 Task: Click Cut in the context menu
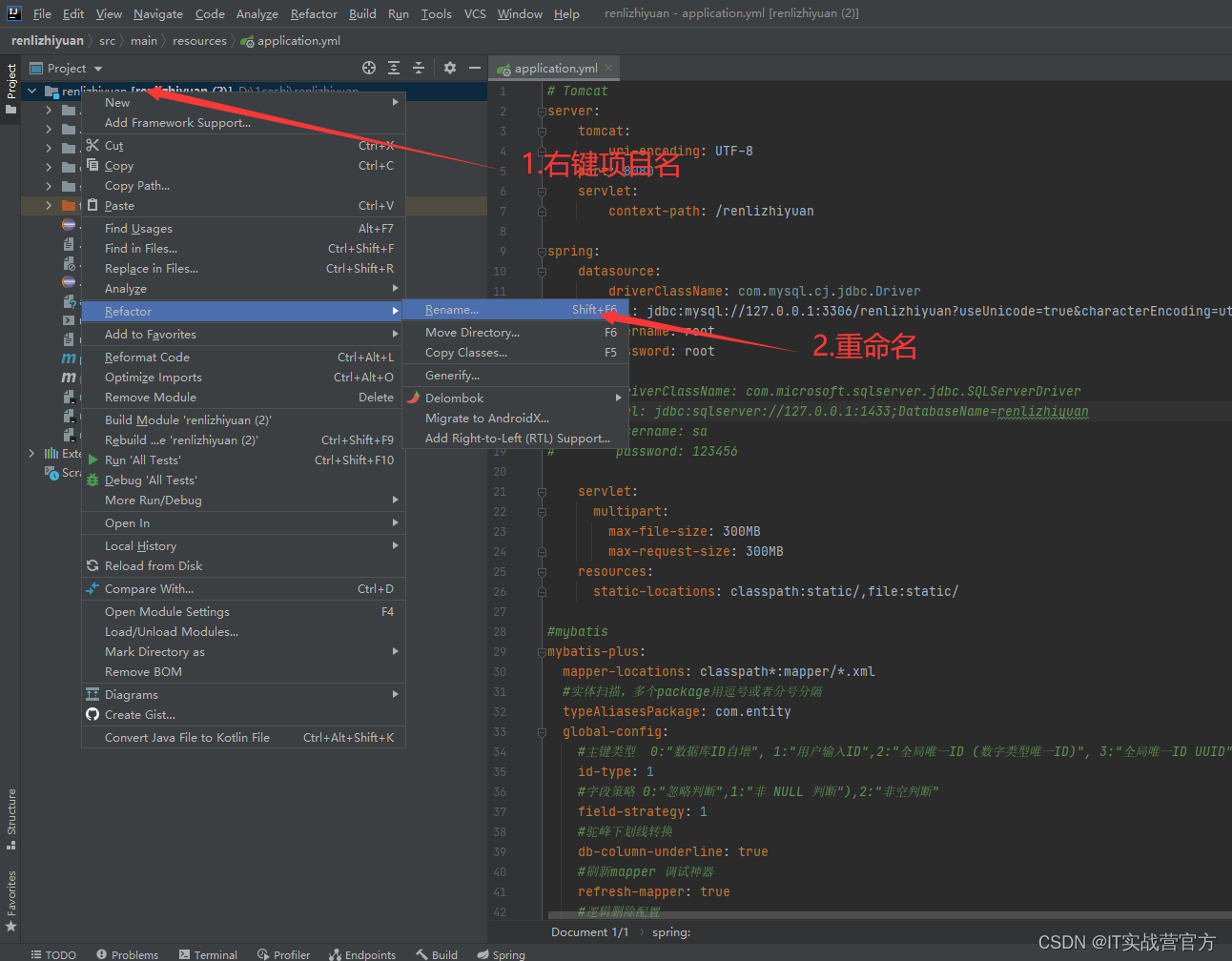(244, 146)
